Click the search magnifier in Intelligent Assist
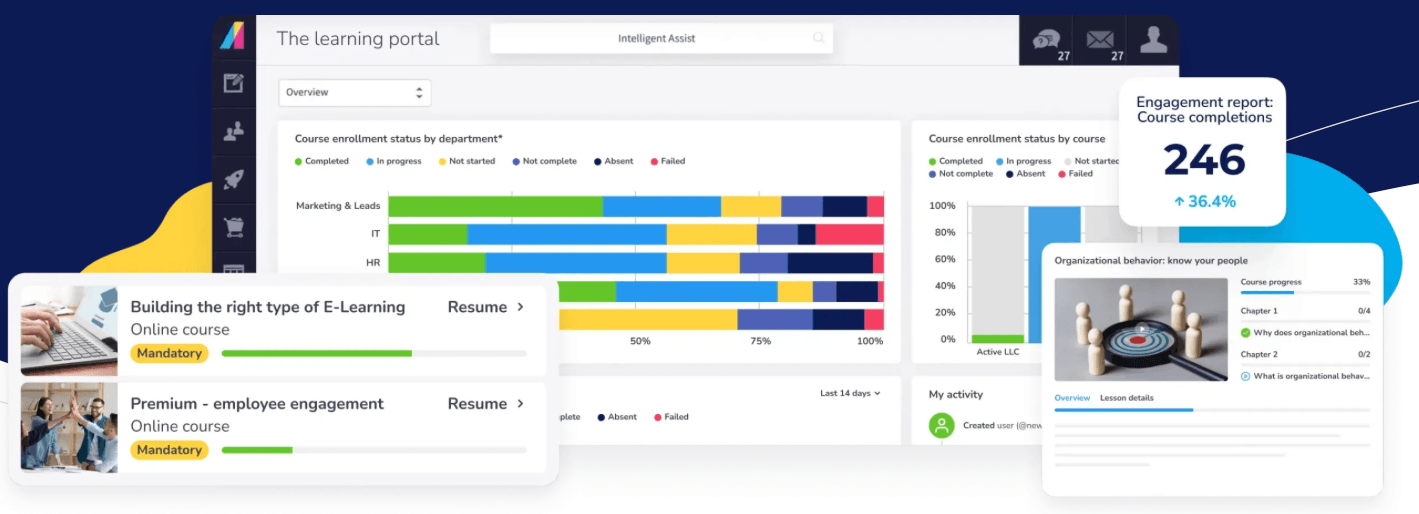This screenshot has width=1419, height=514. [x=819, y=39]
